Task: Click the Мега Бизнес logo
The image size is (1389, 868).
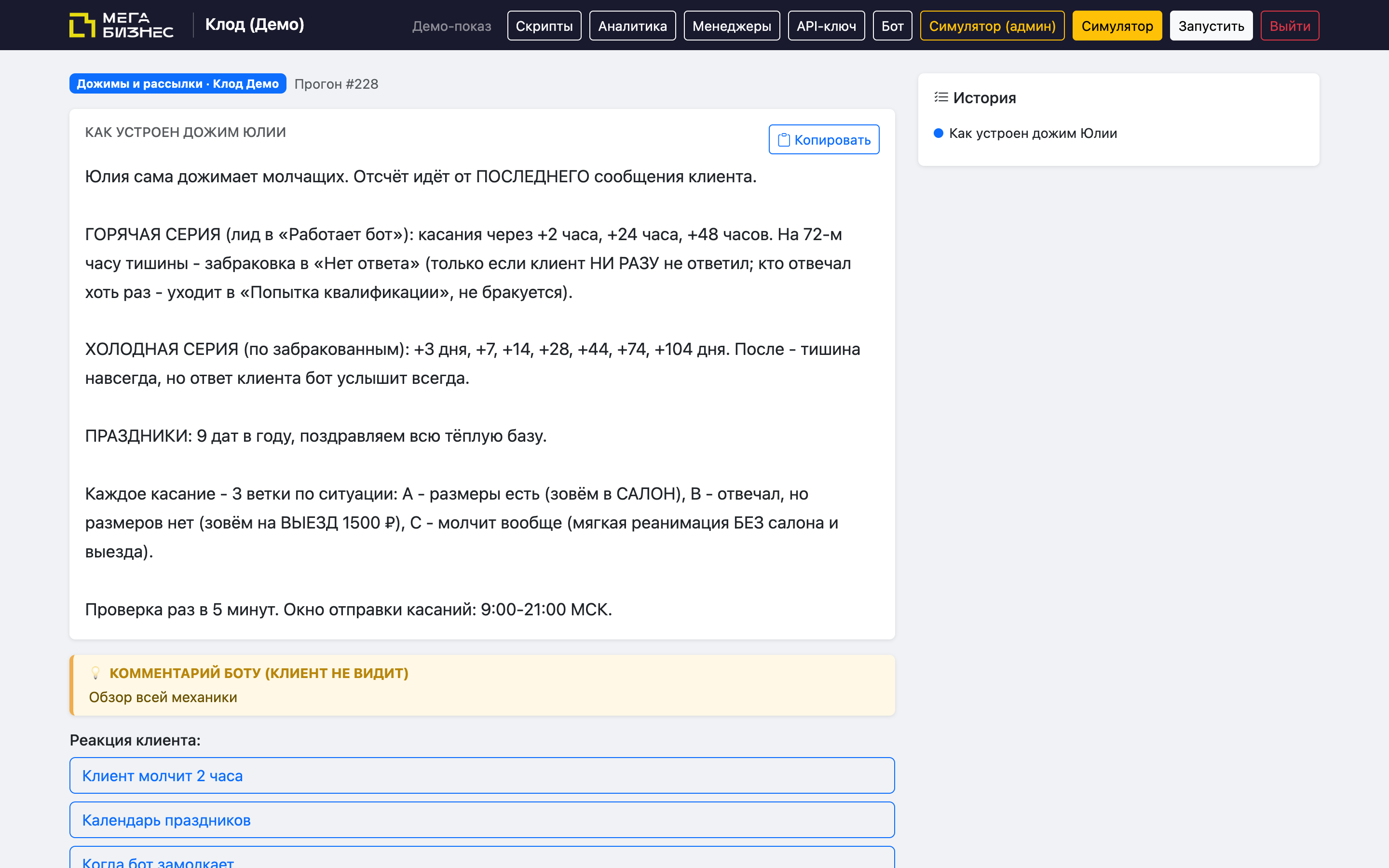Action: [x=121, y=25]
